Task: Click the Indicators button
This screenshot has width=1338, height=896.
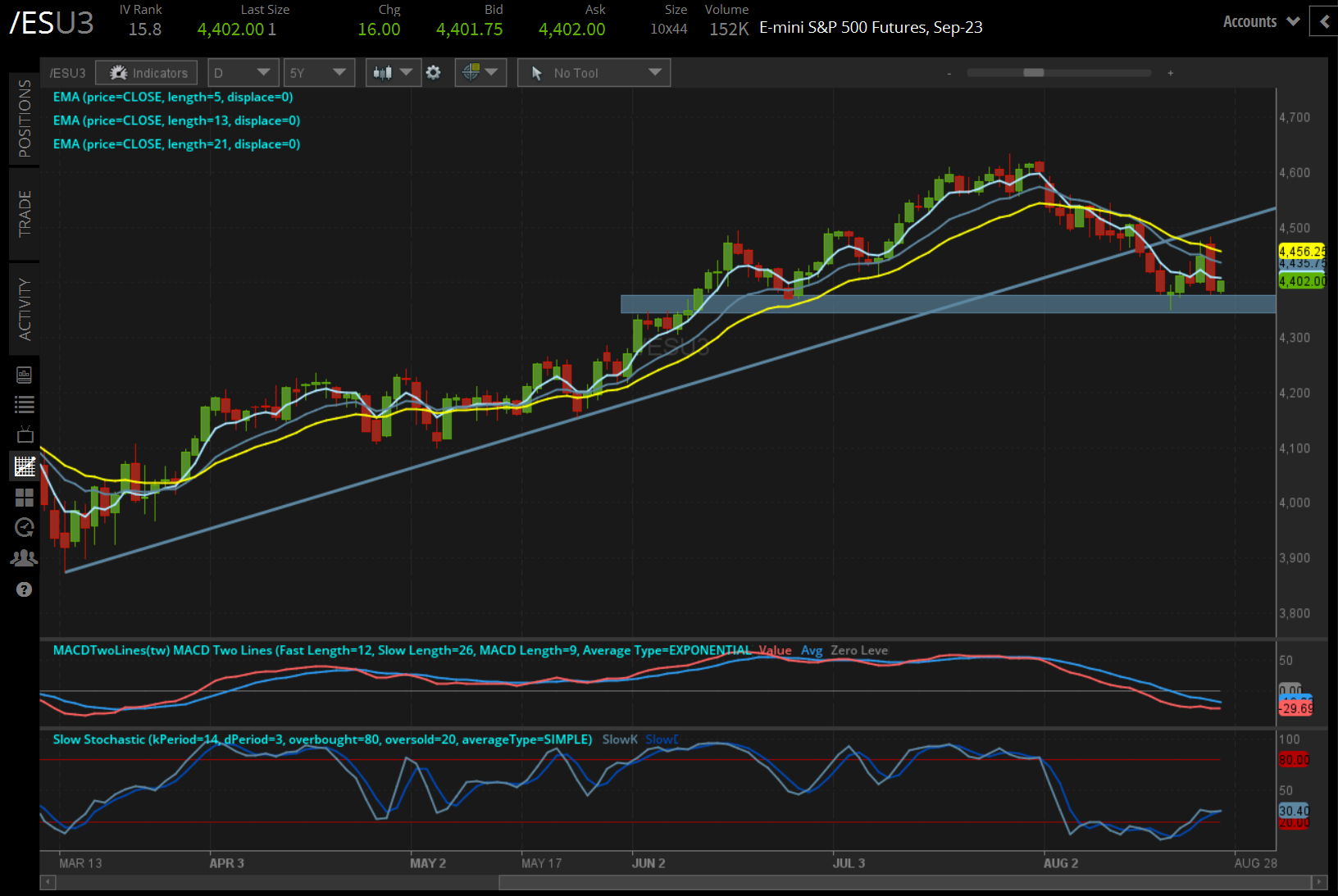Action: [147, 73]
